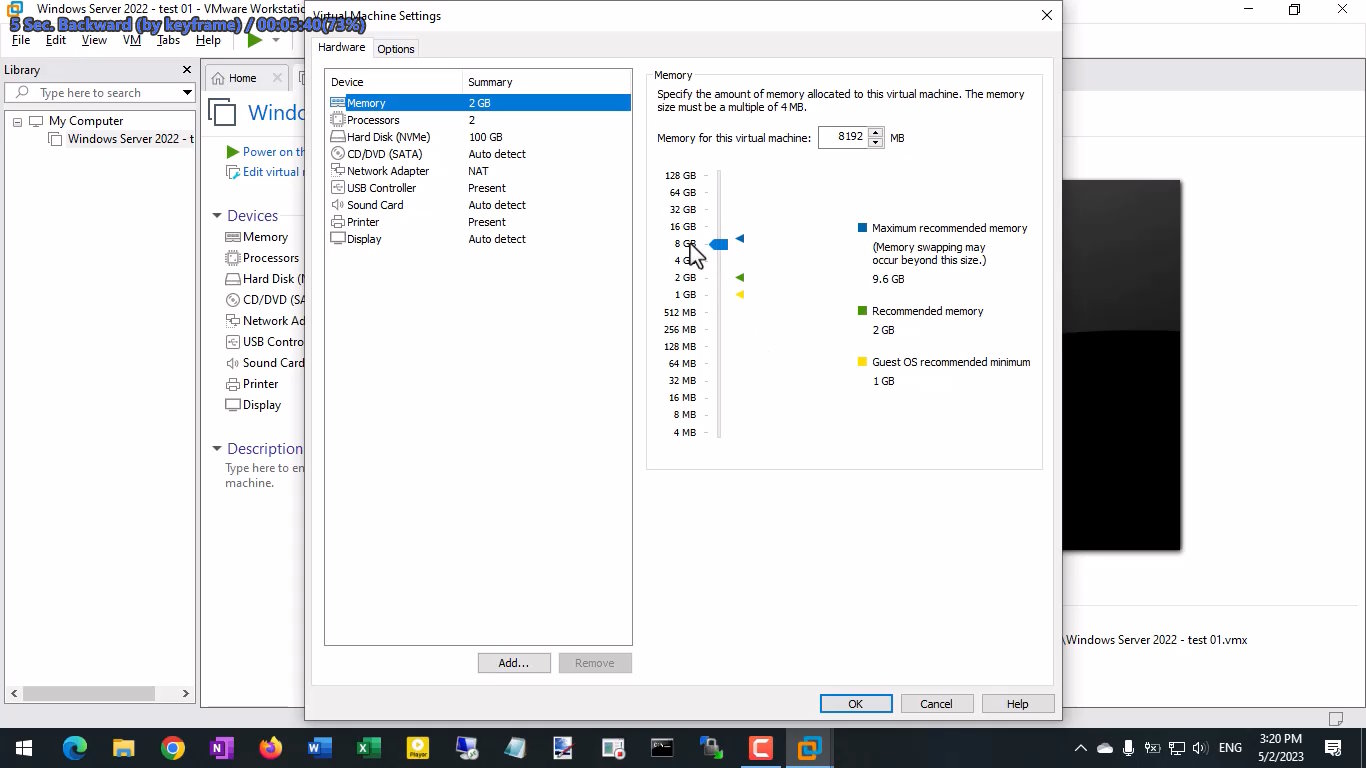This screenshot has height=768, width=1366.
Task: Switch to the Options tab
Action: click(396, 49)
